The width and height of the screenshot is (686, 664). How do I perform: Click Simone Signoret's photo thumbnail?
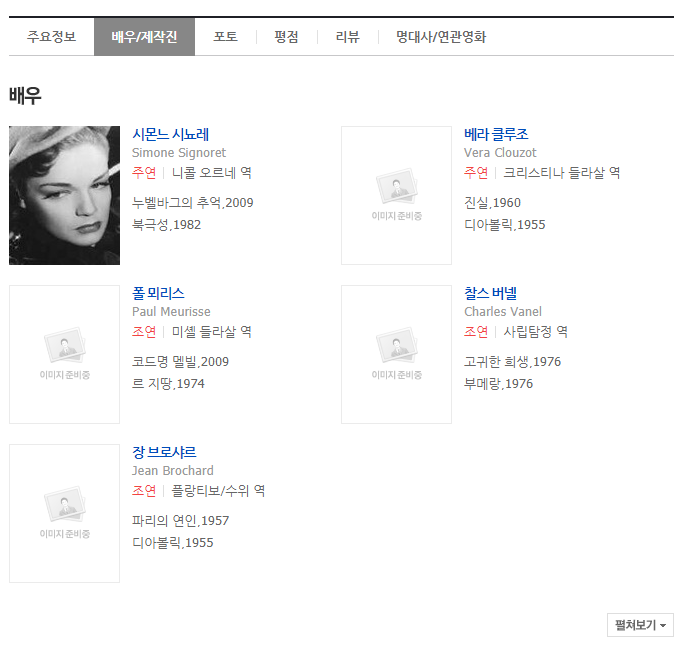tap(64, 195)
